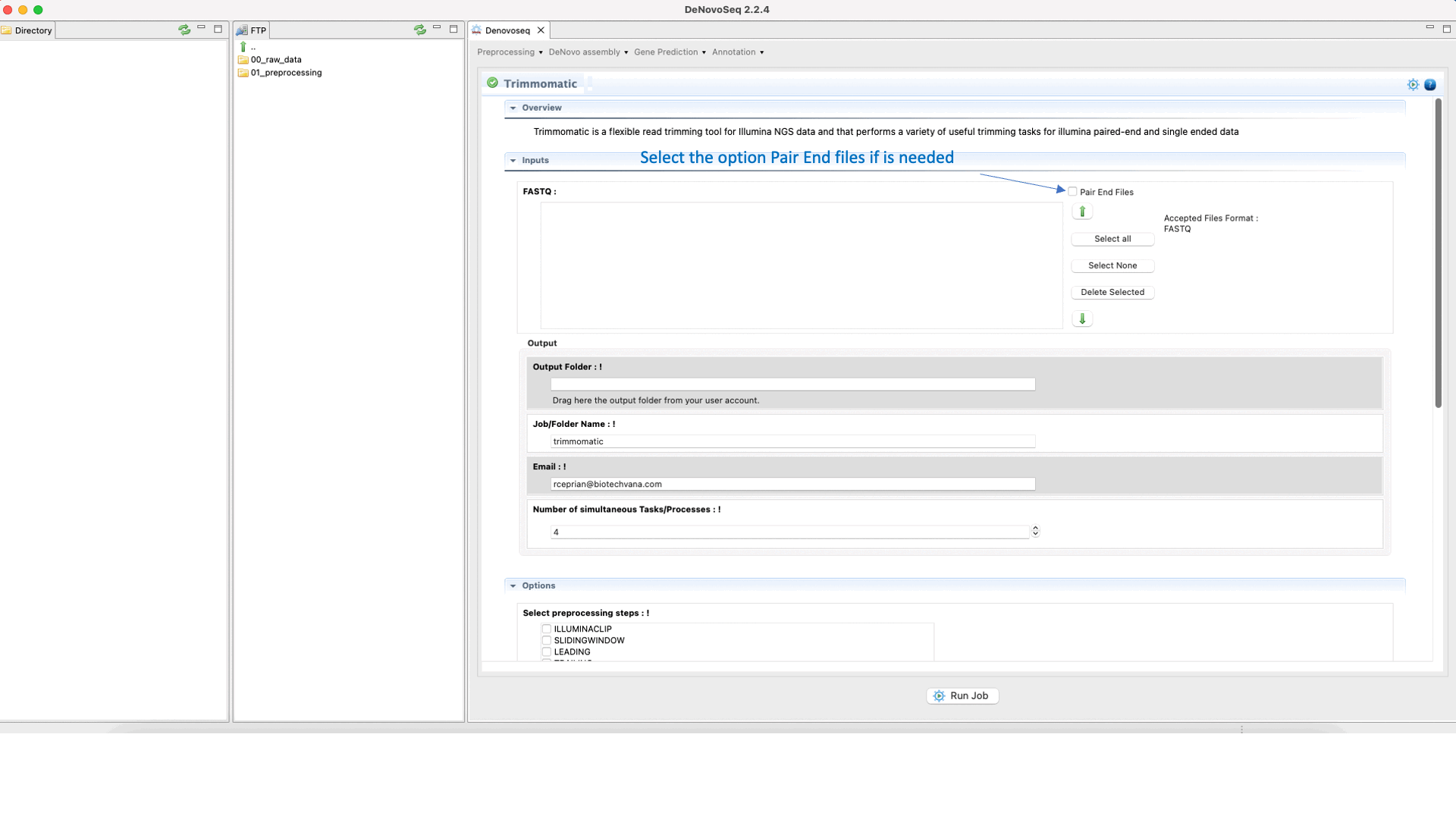Click the green move-down arrow beside FASTQ list
Viewport: 1456px width, 819px height.
1082,319
